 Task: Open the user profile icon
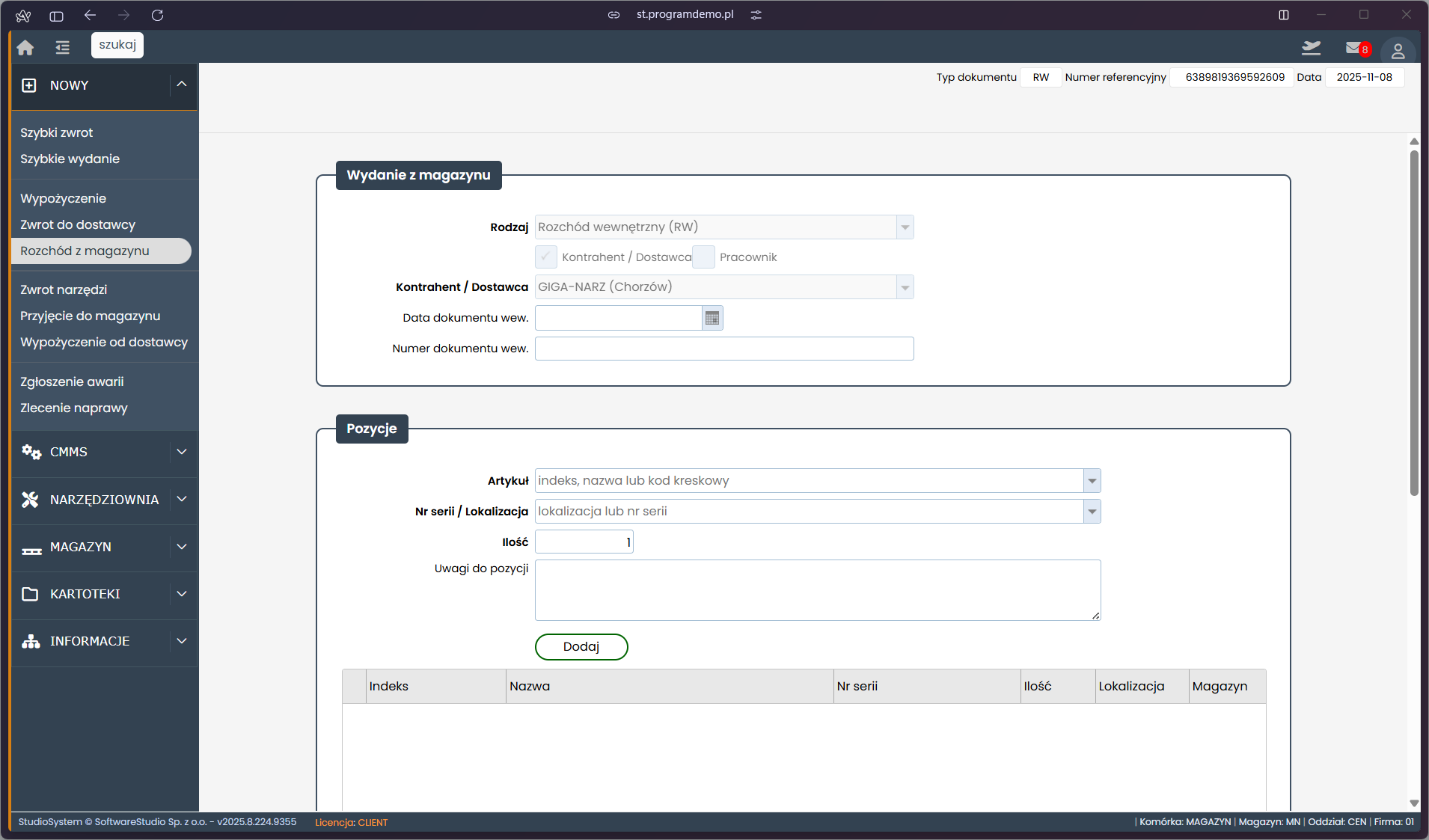click(1397, 51)
